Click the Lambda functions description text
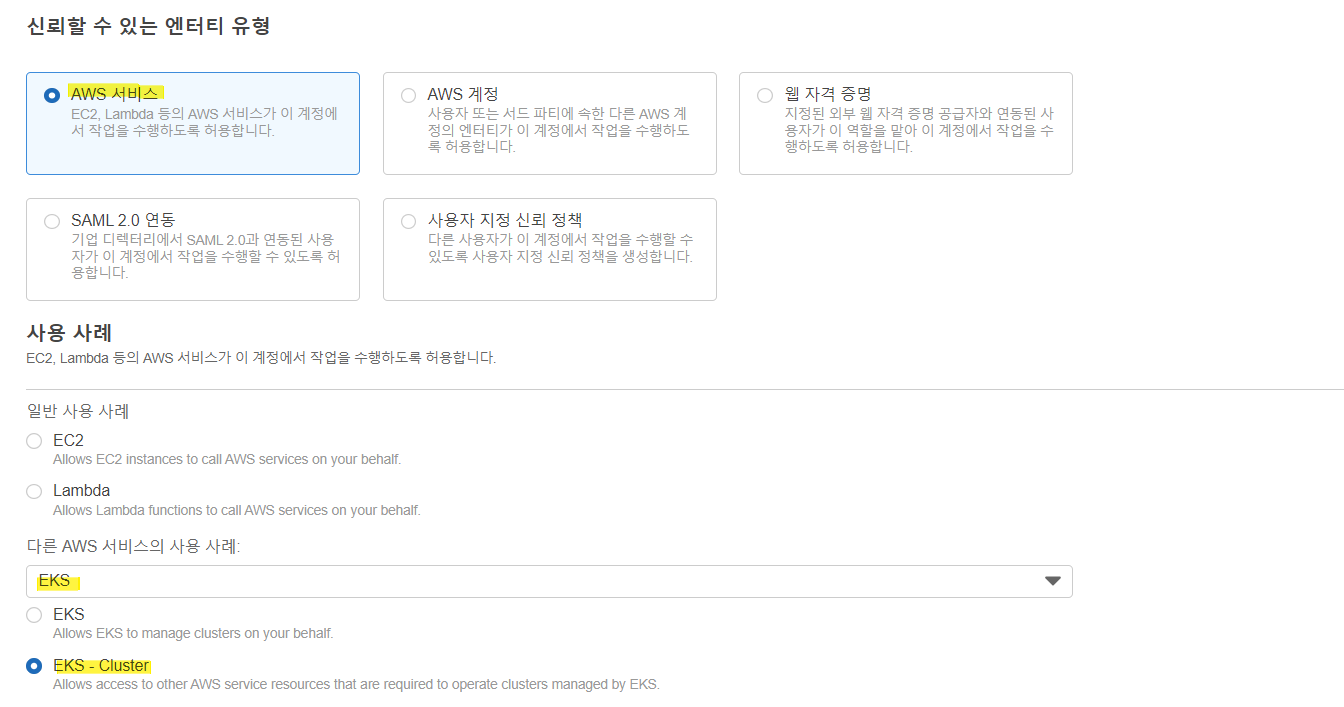Image resolution: width=1344 pixels, height=707 pixels. click(237, 510)
